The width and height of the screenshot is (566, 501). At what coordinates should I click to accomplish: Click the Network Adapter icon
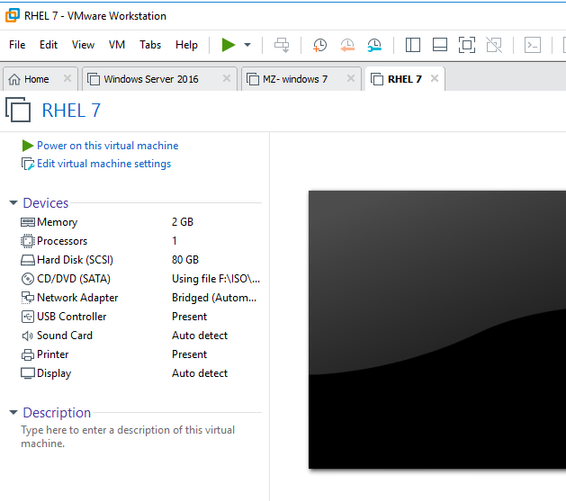coord(28,297)
